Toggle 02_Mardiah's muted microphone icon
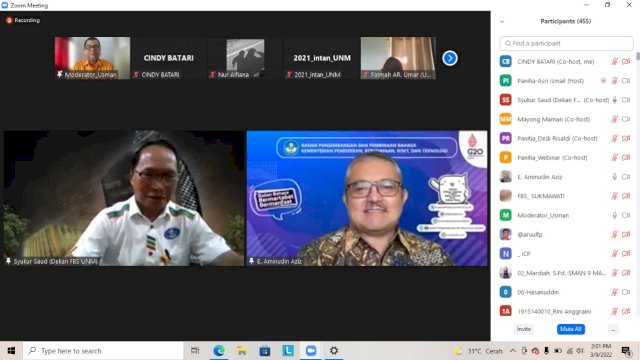 point(614,273)
